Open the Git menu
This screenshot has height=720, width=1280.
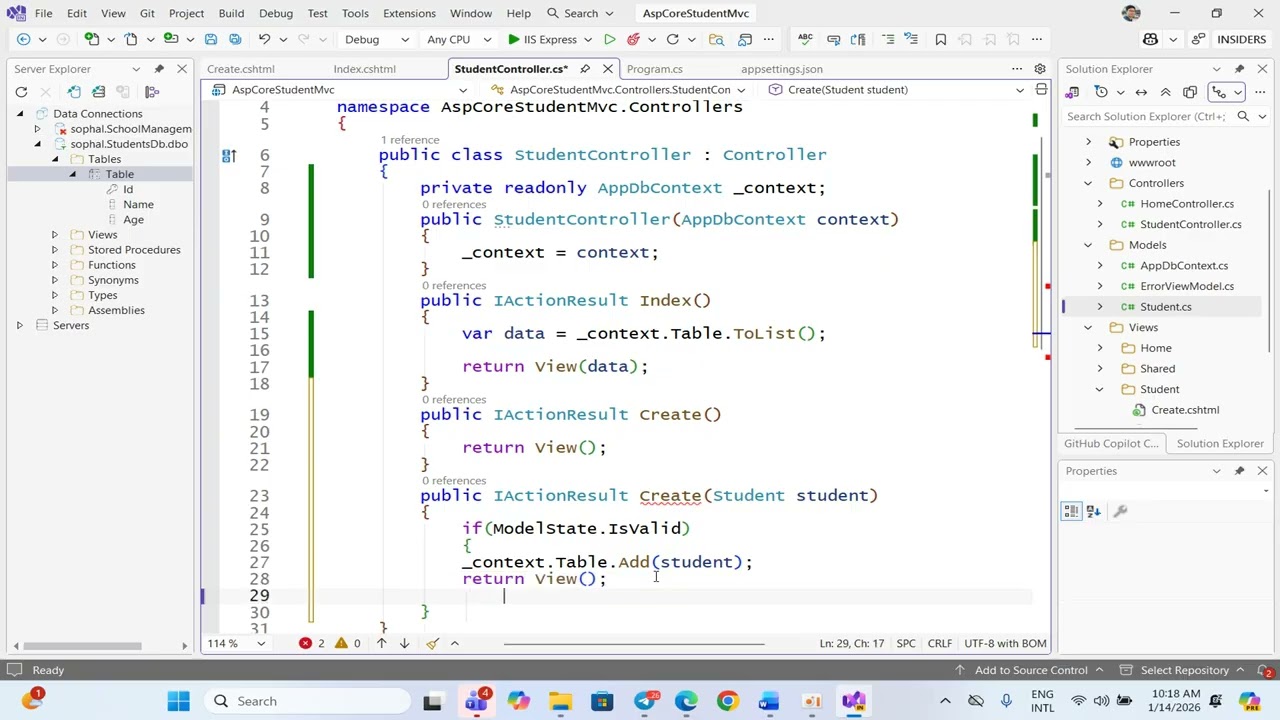click(x=147, y=13)
